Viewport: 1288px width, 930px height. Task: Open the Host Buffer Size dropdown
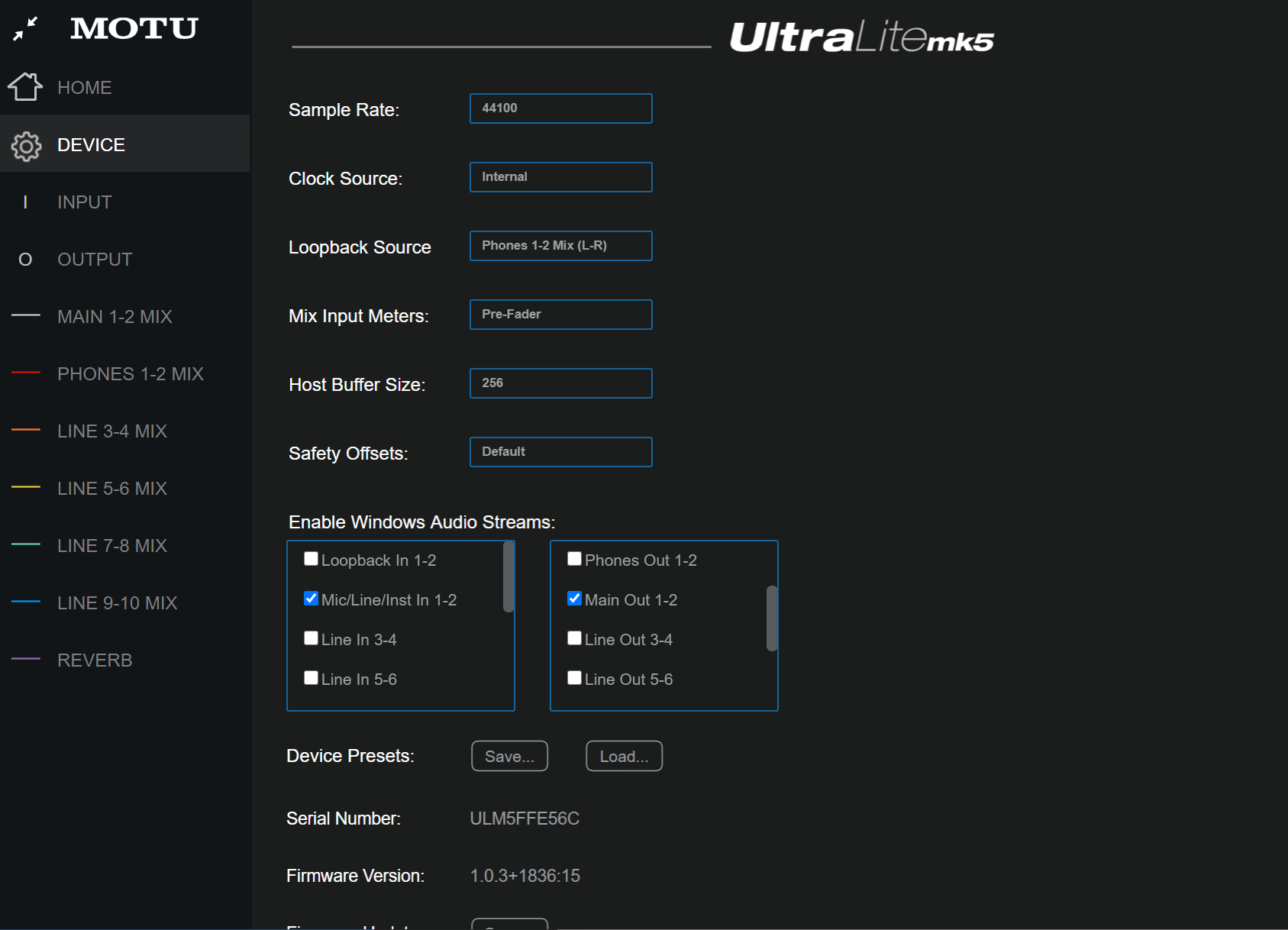[x=560, y=383]
